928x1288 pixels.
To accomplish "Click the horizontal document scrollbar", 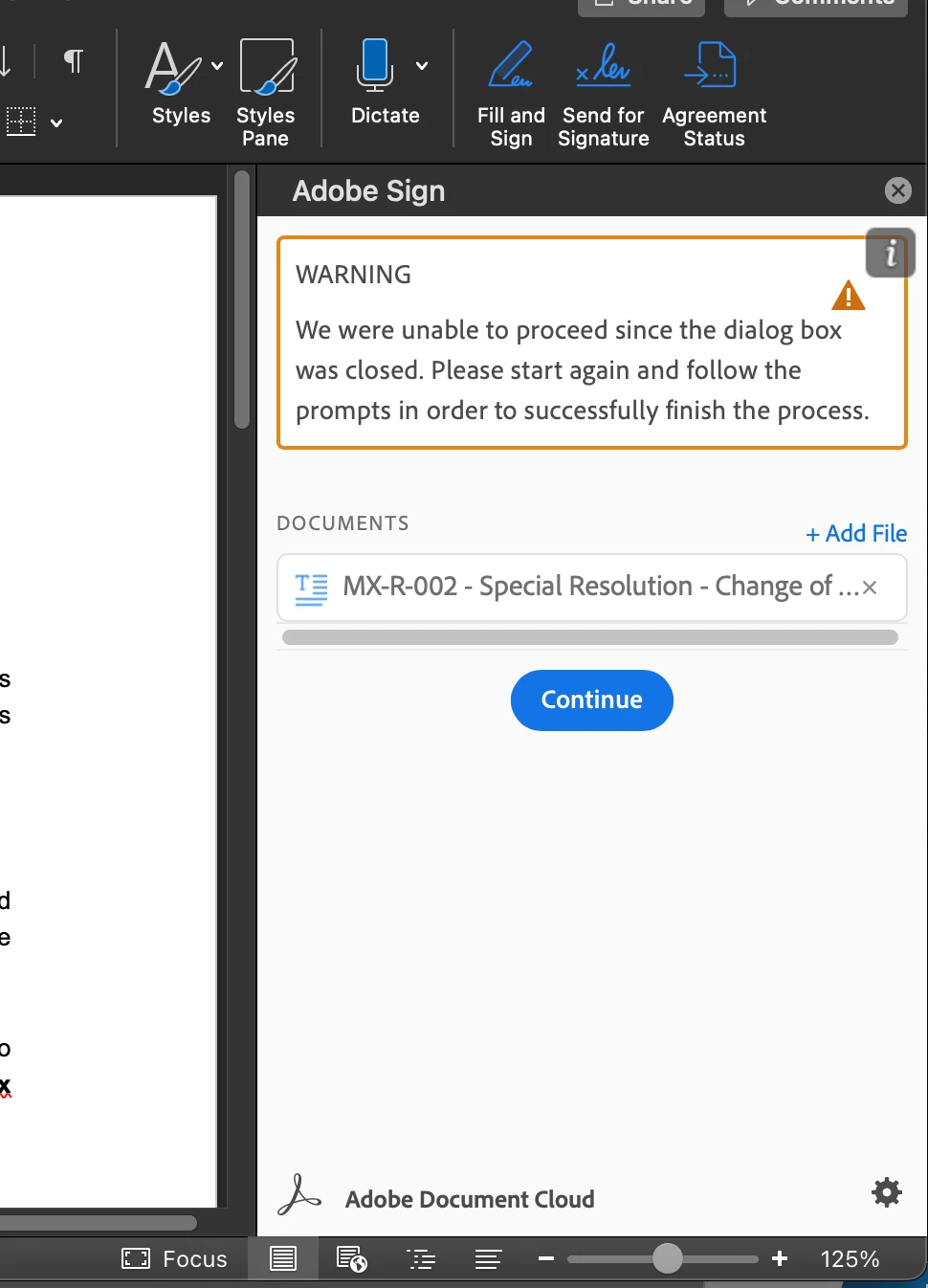I will pos(98,1222).
